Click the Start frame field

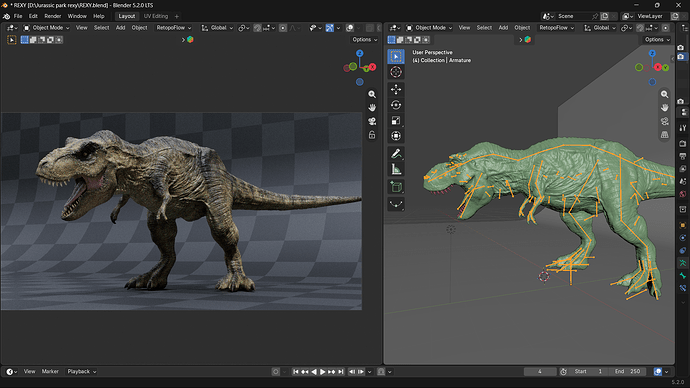tap(589, 372)
